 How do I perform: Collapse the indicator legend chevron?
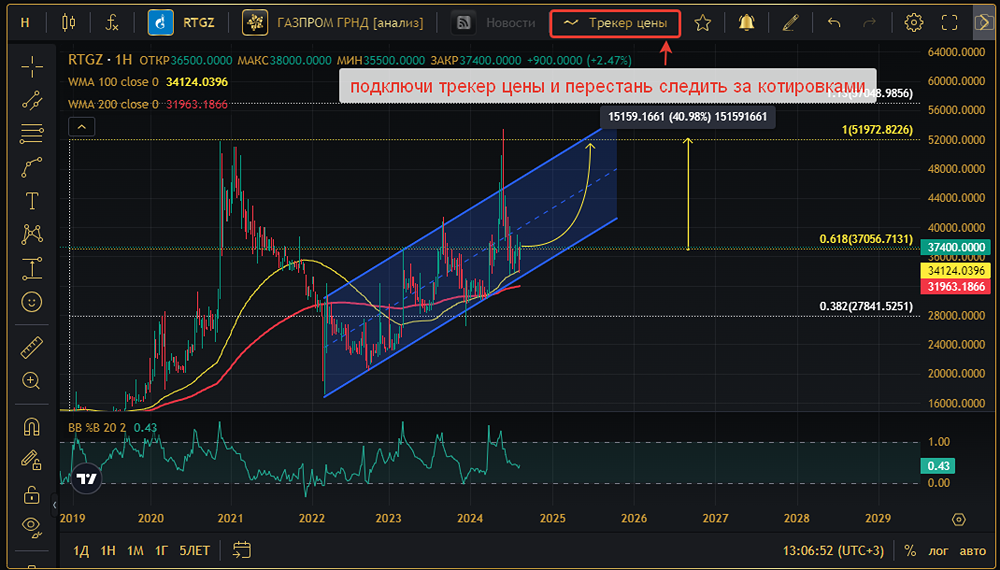click(81, 126)
